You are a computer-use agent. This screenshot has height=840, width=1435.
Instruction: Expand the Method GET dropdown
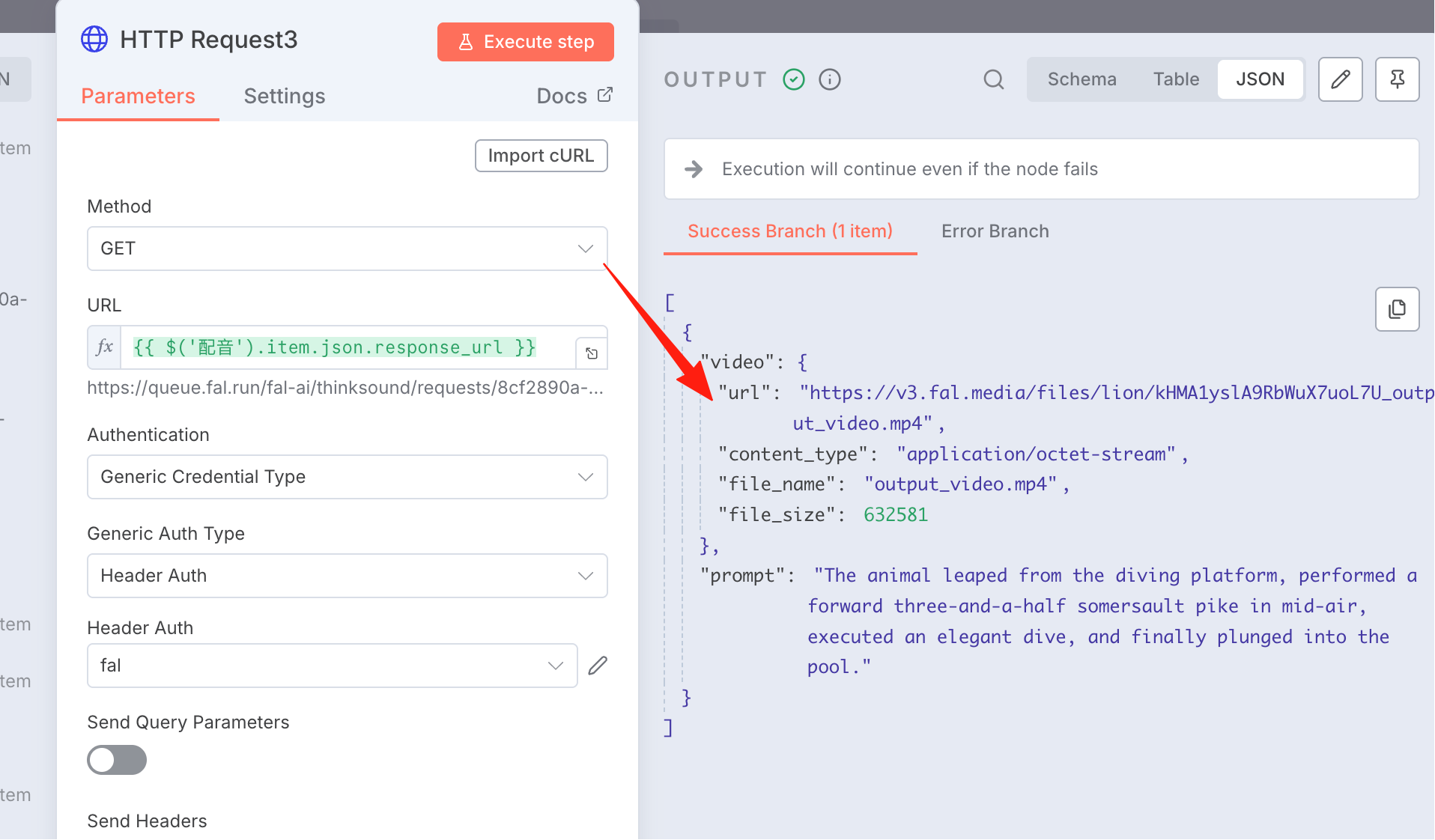click(348, 249)
